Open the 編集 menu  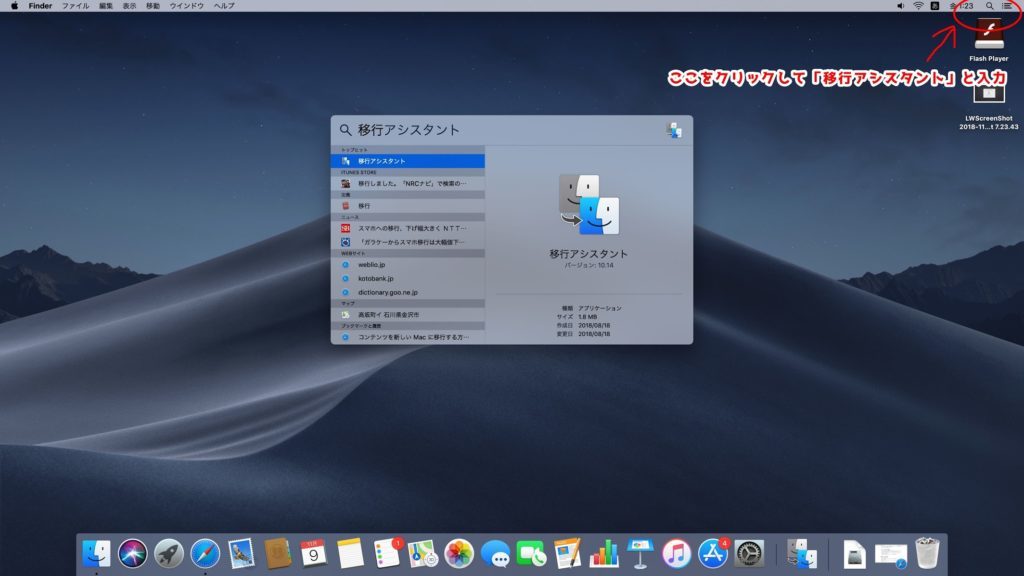(106, 6)
